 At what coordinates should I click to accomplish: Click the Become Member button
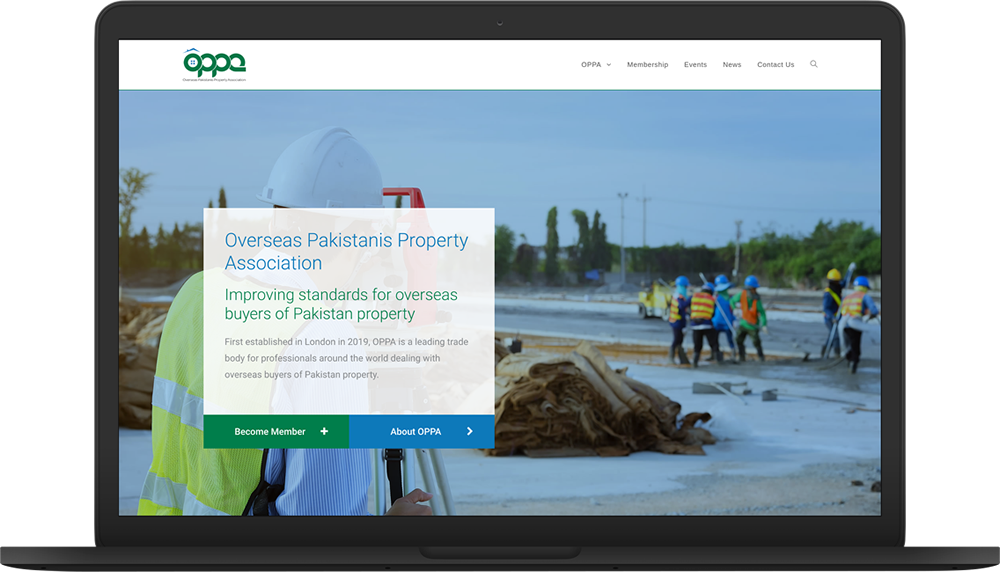click(276, 432)
